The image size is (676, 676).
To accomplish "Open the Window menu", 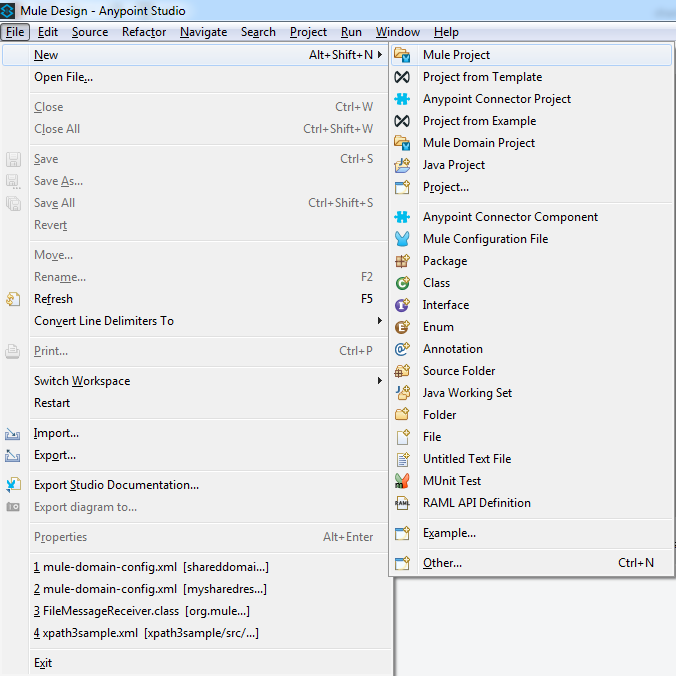I will coord(398,32).
